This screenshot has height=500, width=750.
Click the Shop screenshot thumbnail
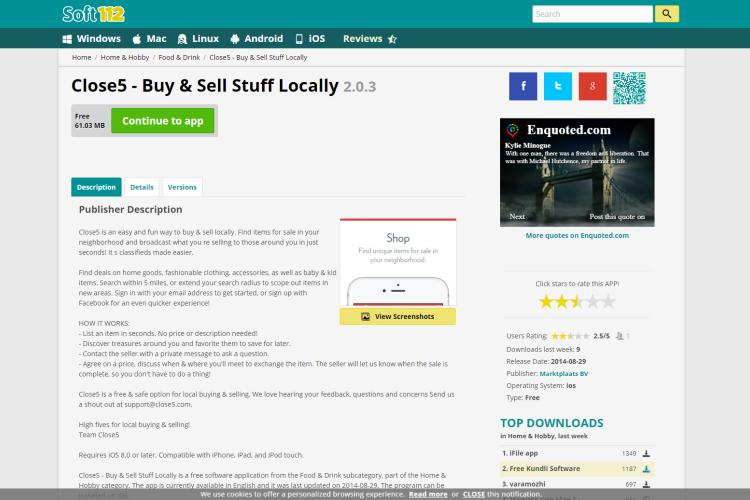pos(397,263)
